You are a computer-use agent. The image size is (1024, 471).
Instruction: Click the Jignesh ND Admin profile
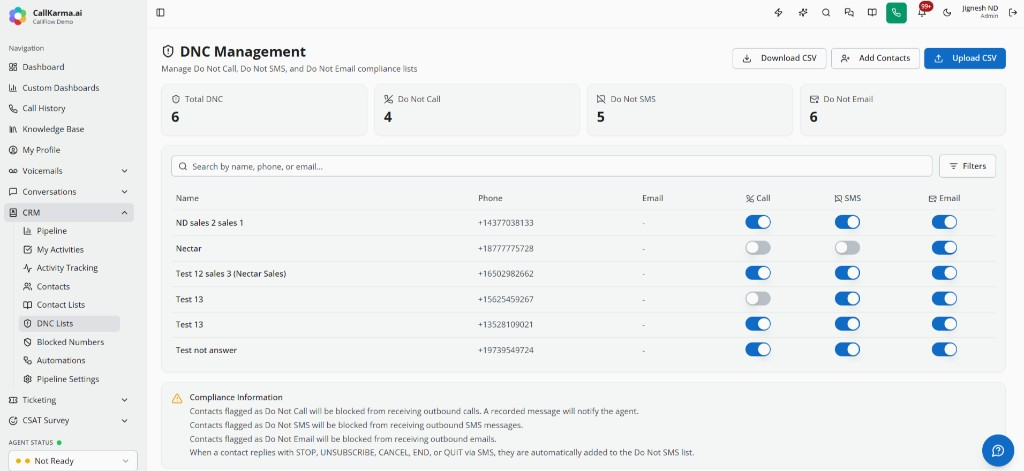pyautogui.click(x=980, y=12)
